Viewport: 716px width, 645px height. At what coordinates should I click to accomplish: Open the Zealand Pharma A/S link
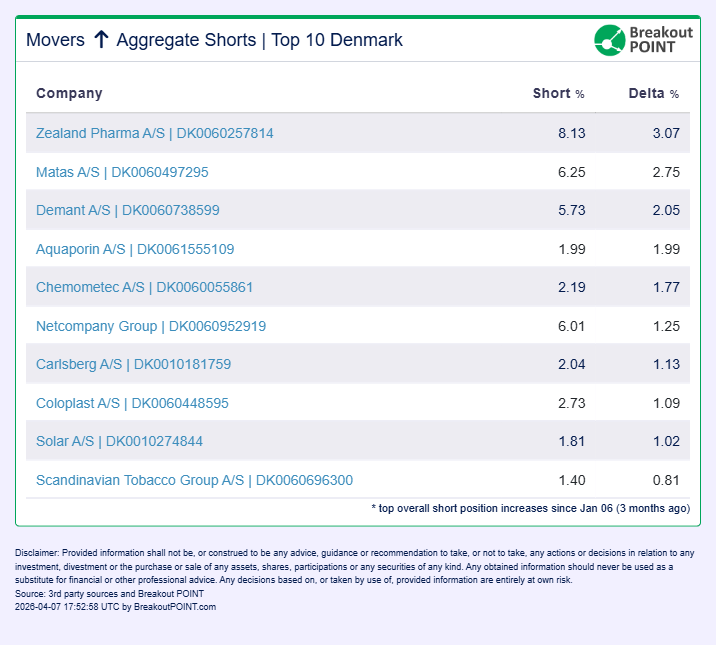154,133
